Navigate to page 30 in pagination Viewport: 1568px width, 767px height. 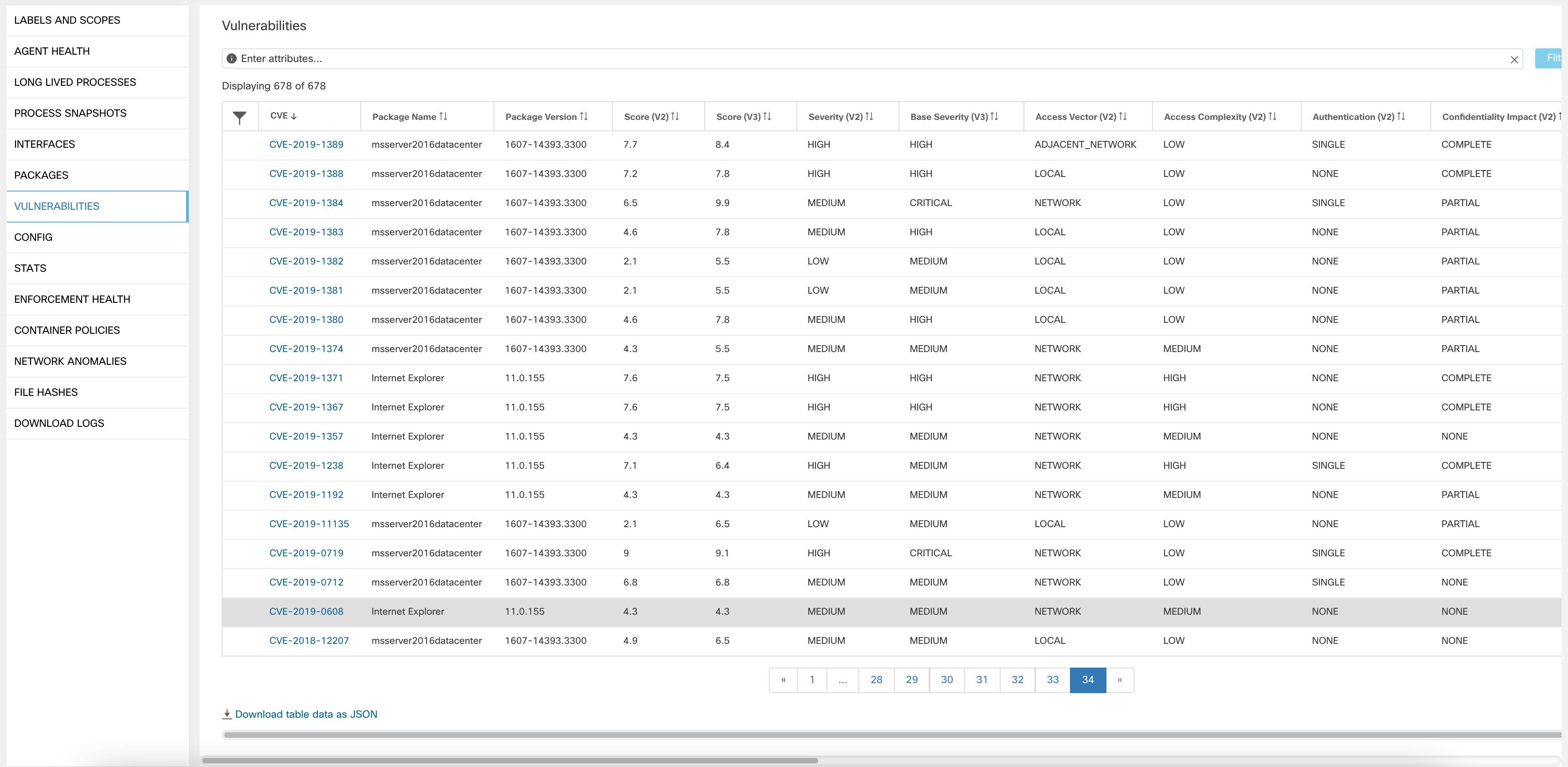tap(946, 680)
